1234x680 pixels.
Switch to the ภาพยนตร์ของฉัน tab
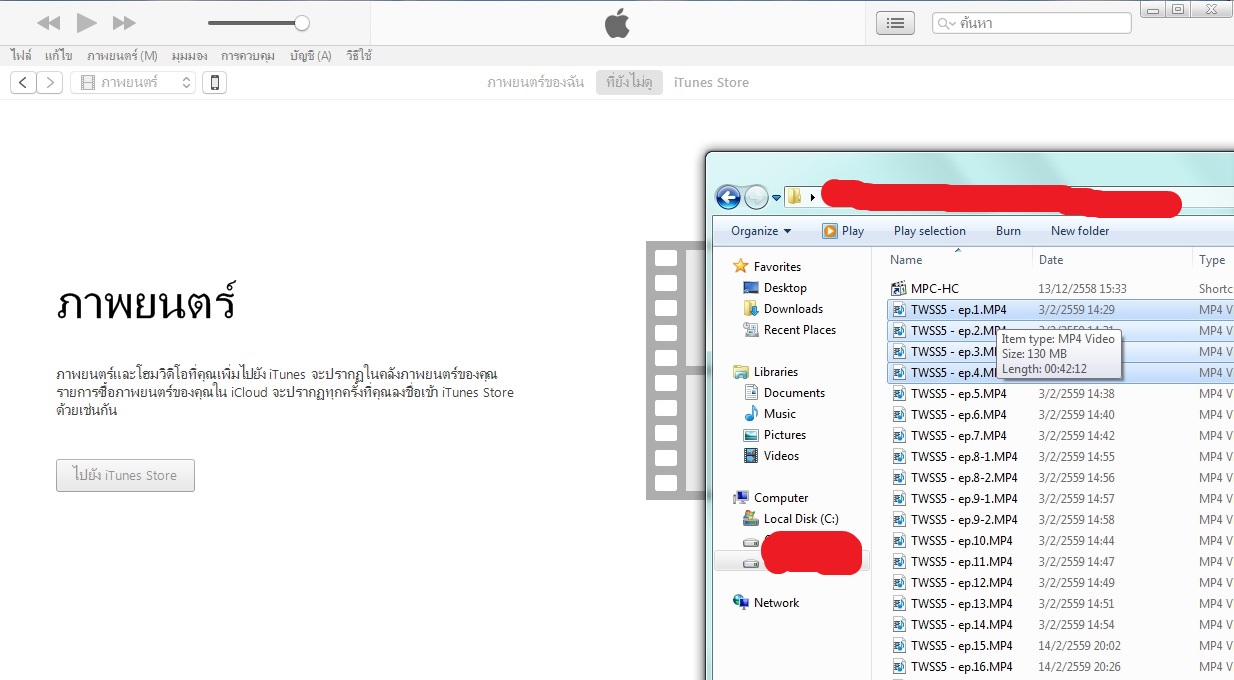coord(535,83)
